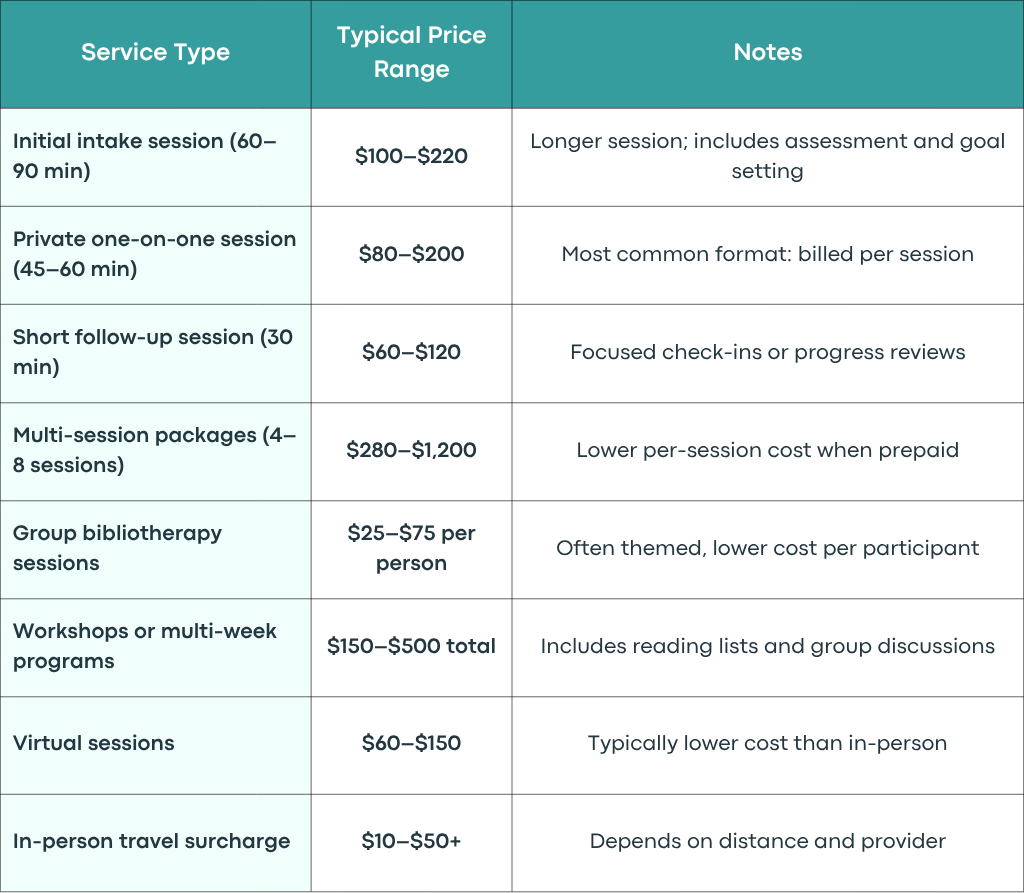Click the $80–$200 price cell
Screen dimensions: 1024x893
[411, 255]
